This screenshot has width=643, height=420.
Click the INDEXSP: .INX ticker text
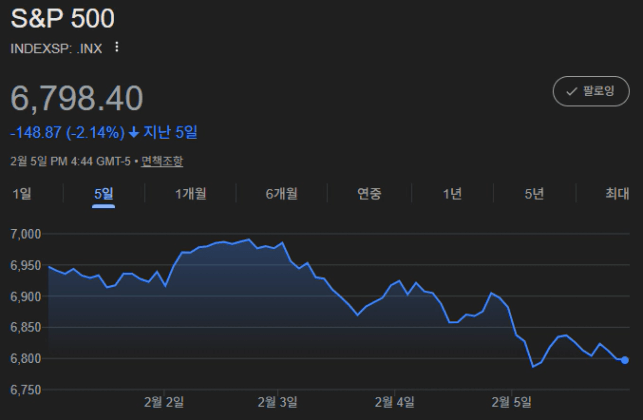56,48
